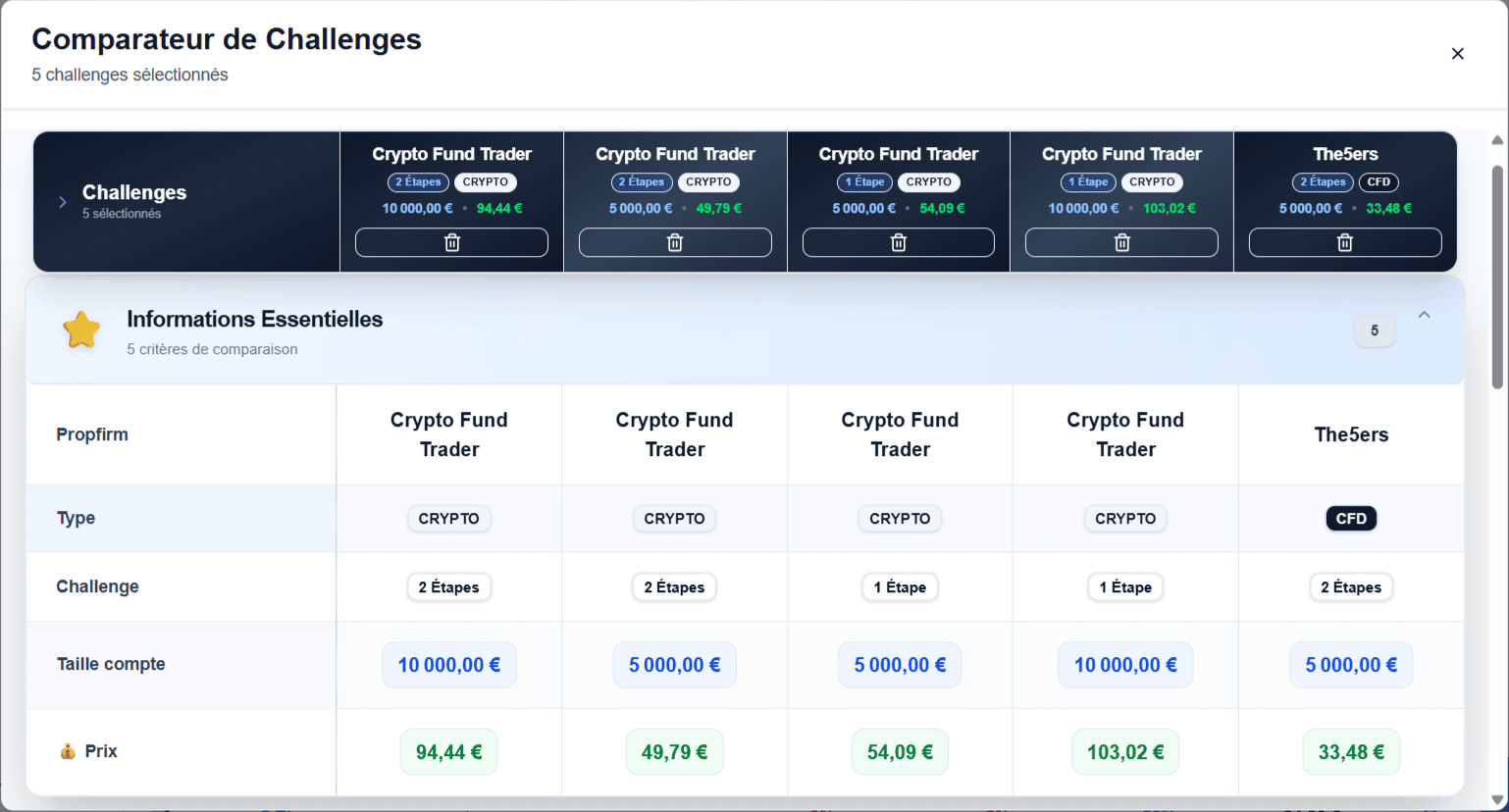
Task: Remove The5ers challenge using trash icon
Action: pos(1345,242)
